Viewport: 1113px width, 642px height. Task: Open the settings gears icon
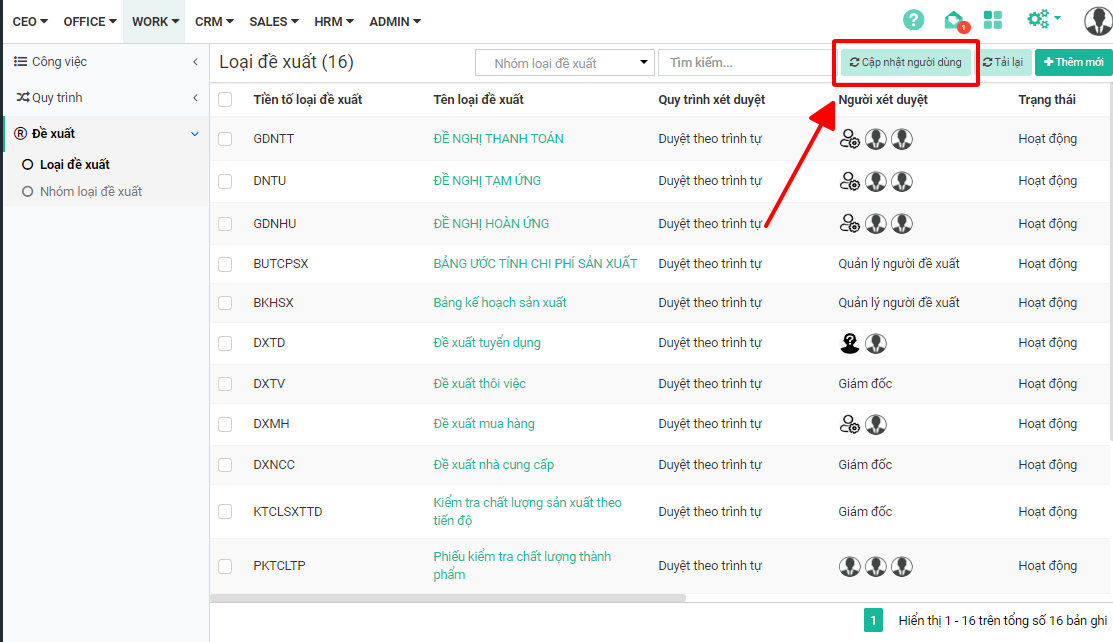[1040, 19]
